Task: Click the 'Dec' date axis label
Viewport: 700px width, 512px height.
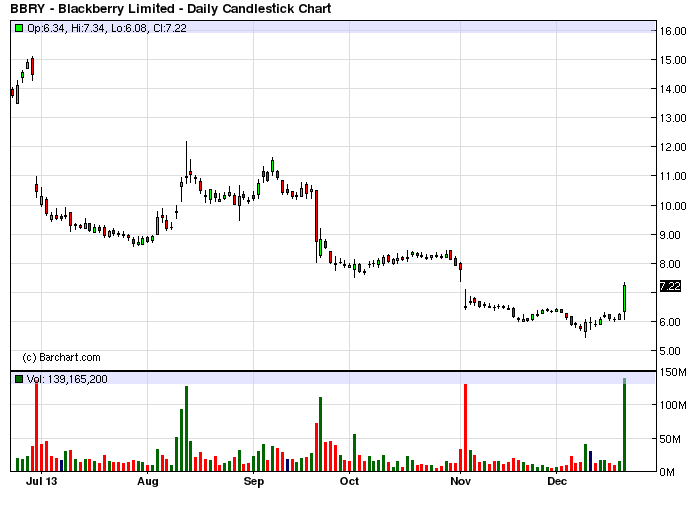Action: pyautogui.click(x=557, y=481)
